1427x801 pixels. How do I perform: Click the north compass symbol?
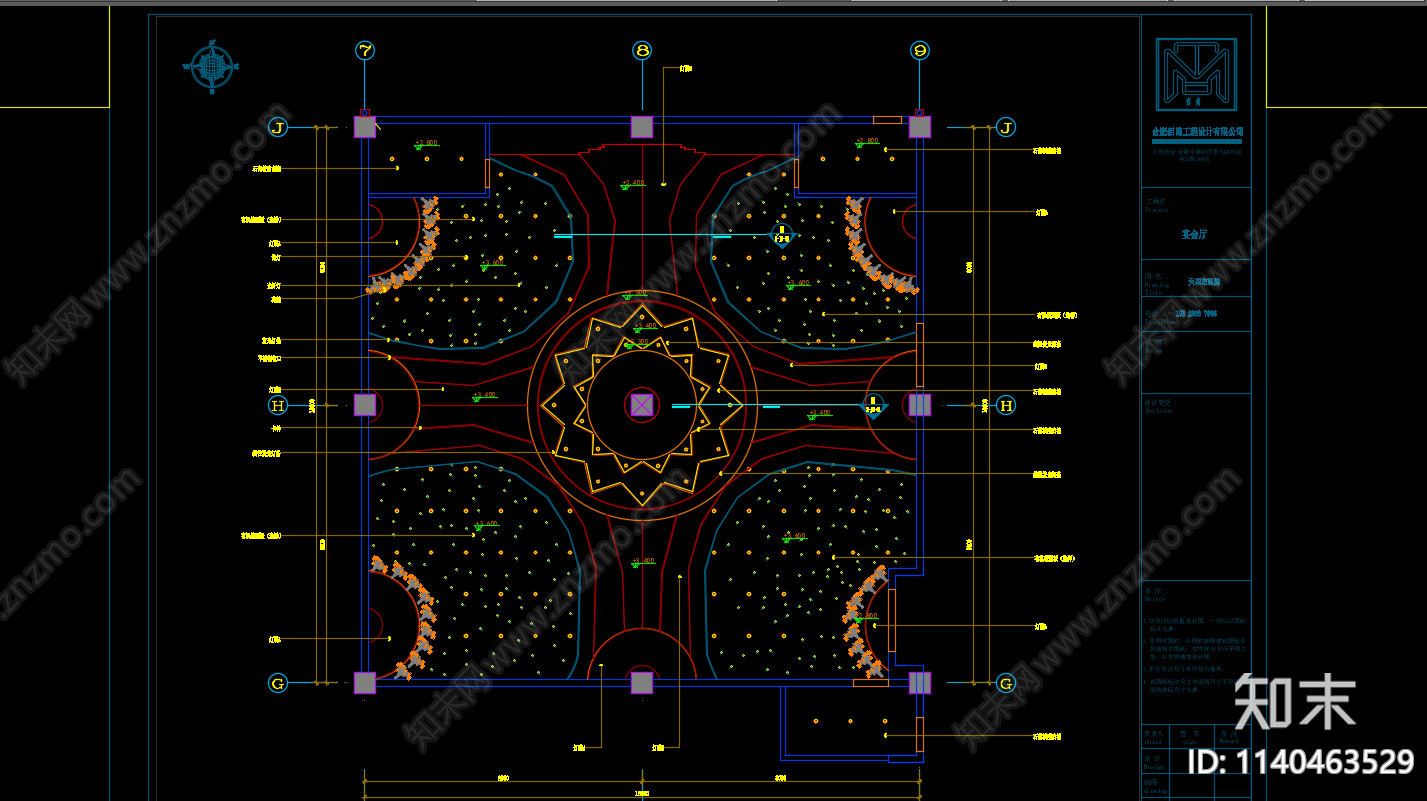pos(211,67)
